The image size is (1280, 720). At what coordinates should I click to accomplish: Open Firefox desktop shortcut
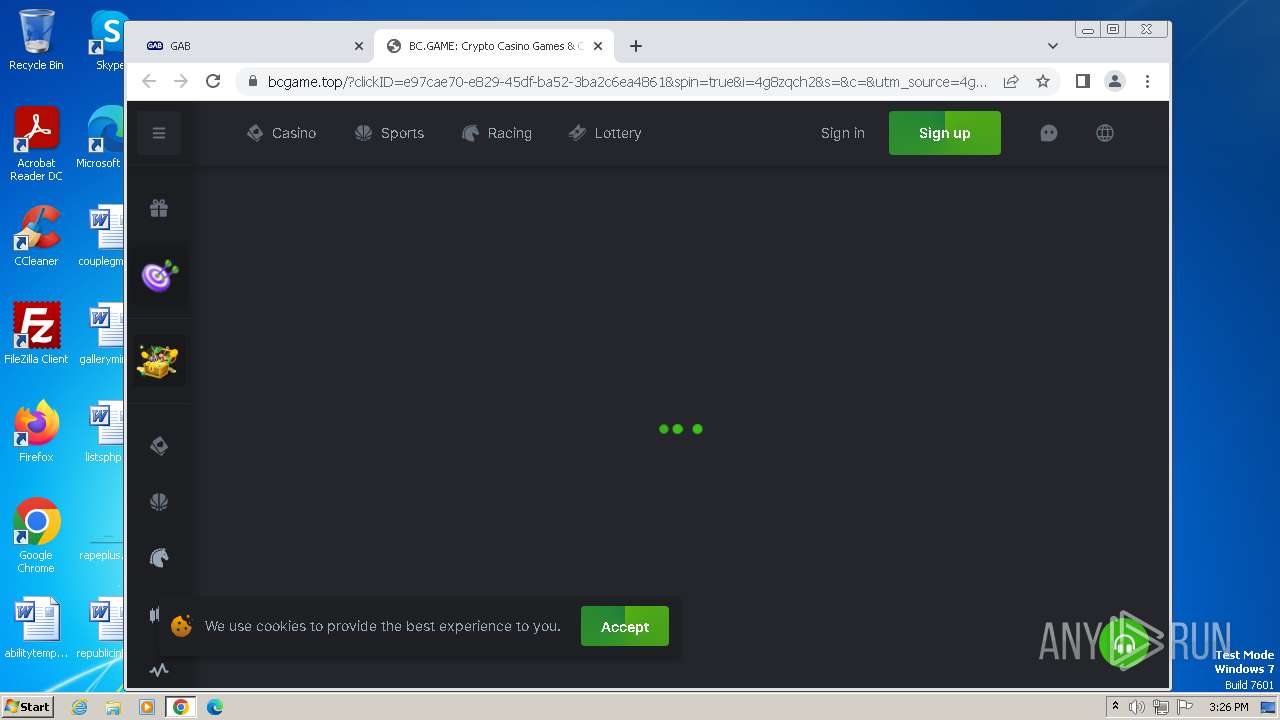coord(36,431)
